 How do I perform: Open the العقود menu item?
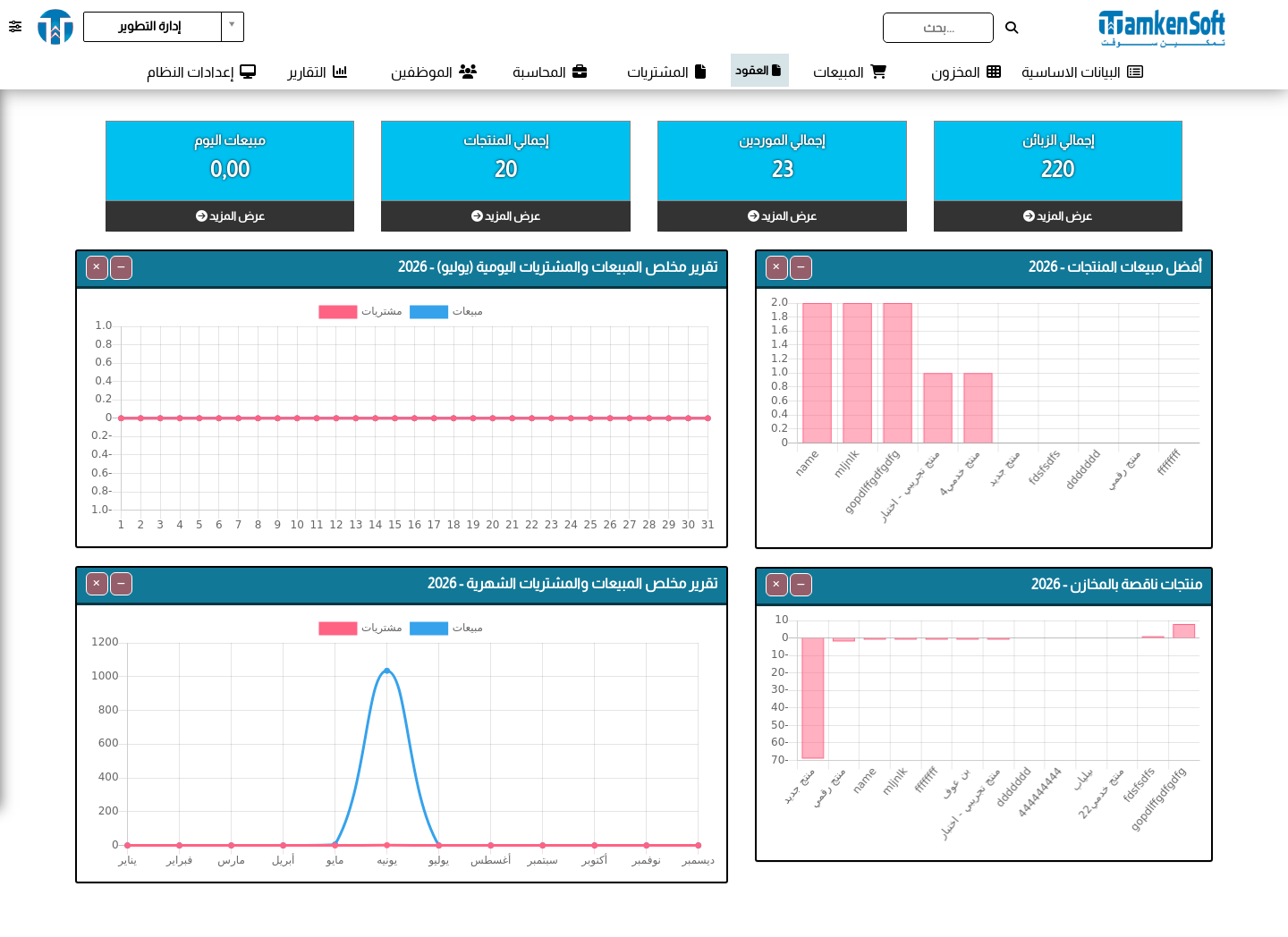[759, 71]
